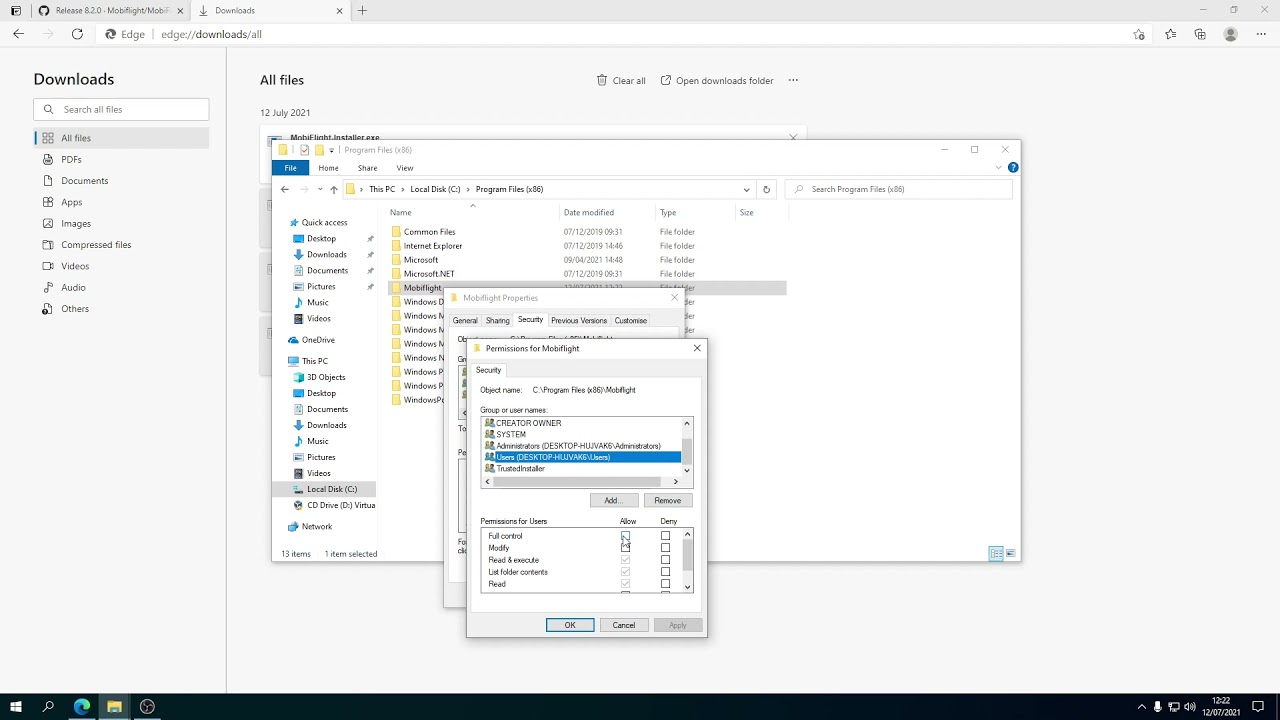Click Edge reload page icon
1280x720 pixels.
coord(77,34)
